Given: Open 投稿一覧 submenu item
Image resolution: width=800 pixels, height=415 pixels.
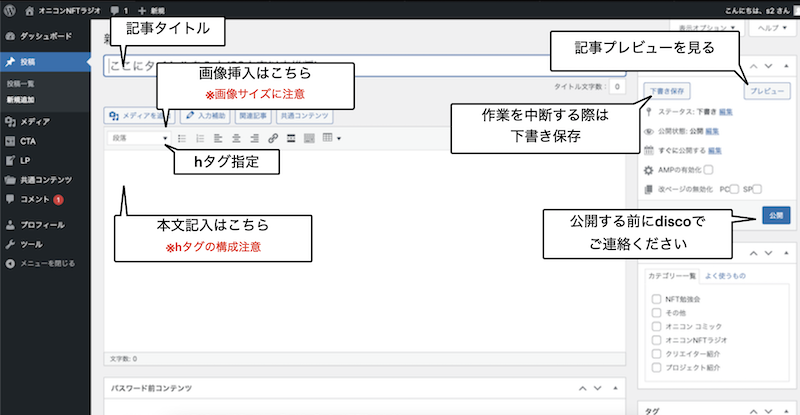Looking at the screenshot, I should (20, 83).
